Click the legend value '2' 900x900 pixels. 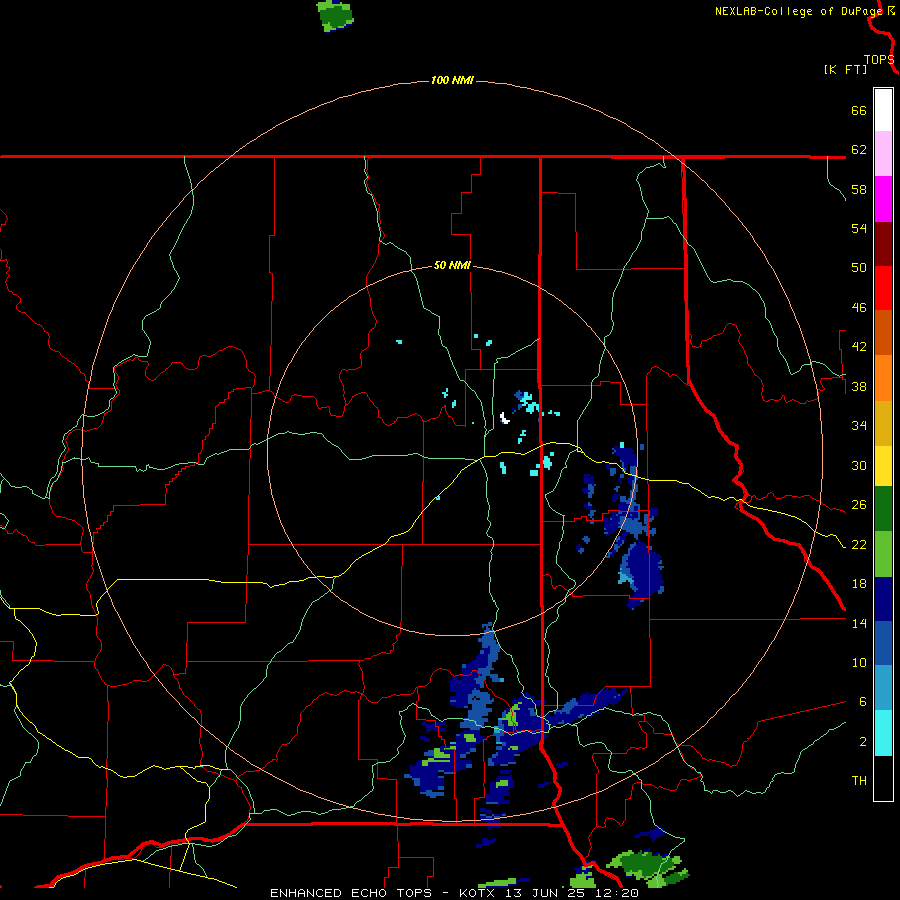point(863,742)
